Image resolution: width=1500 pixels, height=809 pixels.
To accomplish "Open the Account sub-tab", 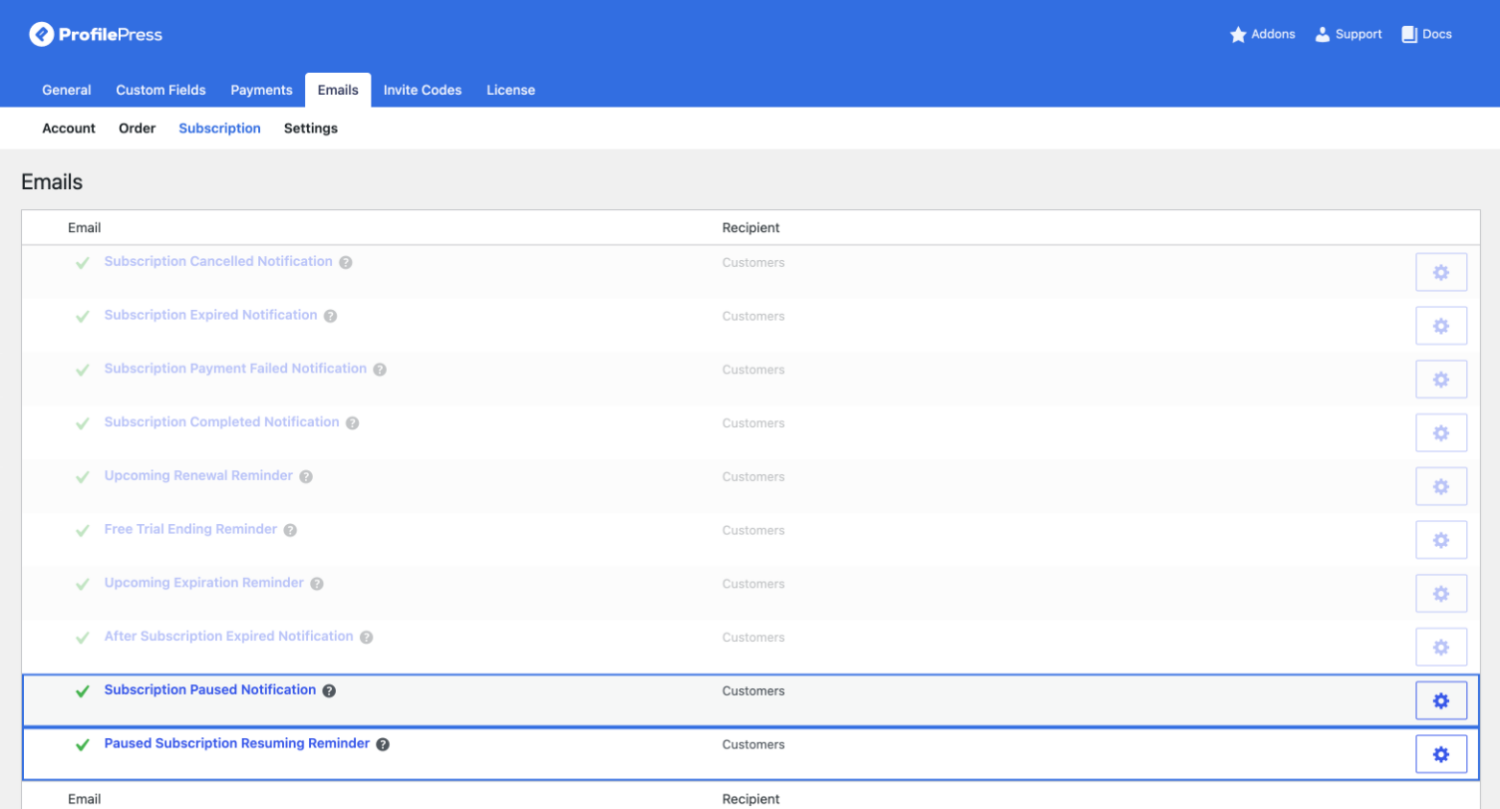I will pos(69,128).
